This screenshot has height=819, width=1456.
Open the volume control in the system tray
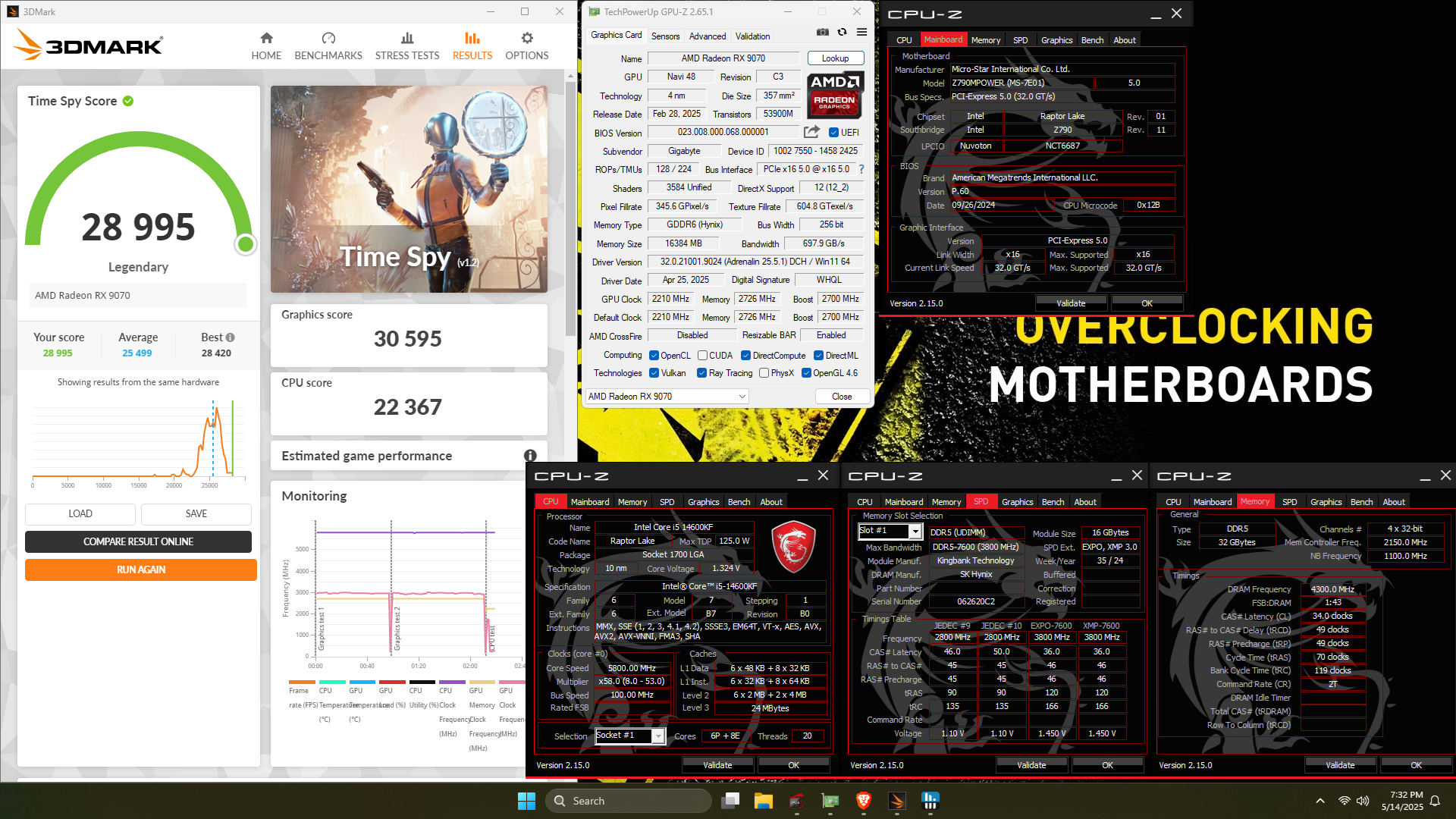pyautogui.click(x=1363, y=801)
